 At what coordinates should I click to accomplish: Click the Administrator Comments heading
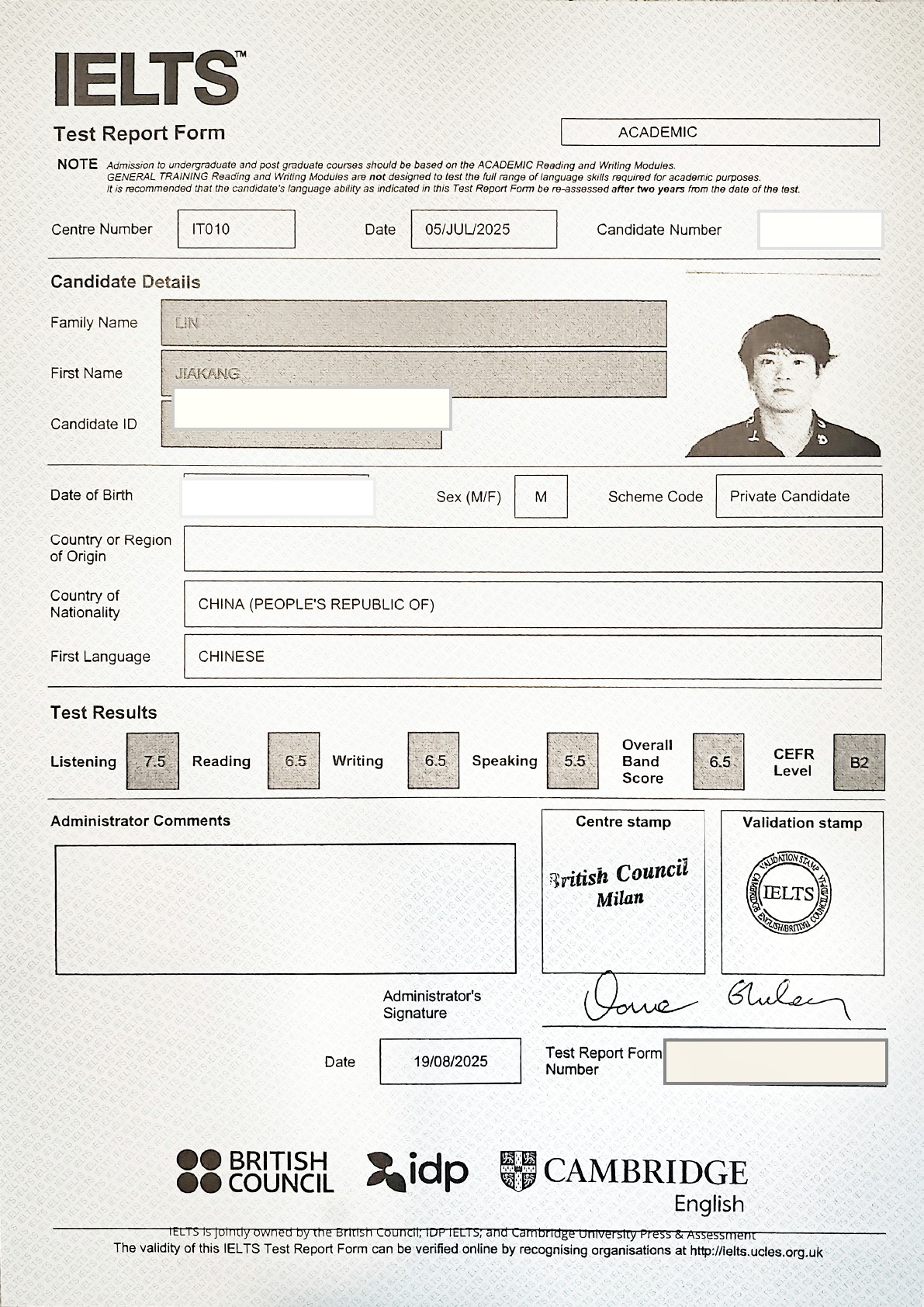tap(140, 821)
